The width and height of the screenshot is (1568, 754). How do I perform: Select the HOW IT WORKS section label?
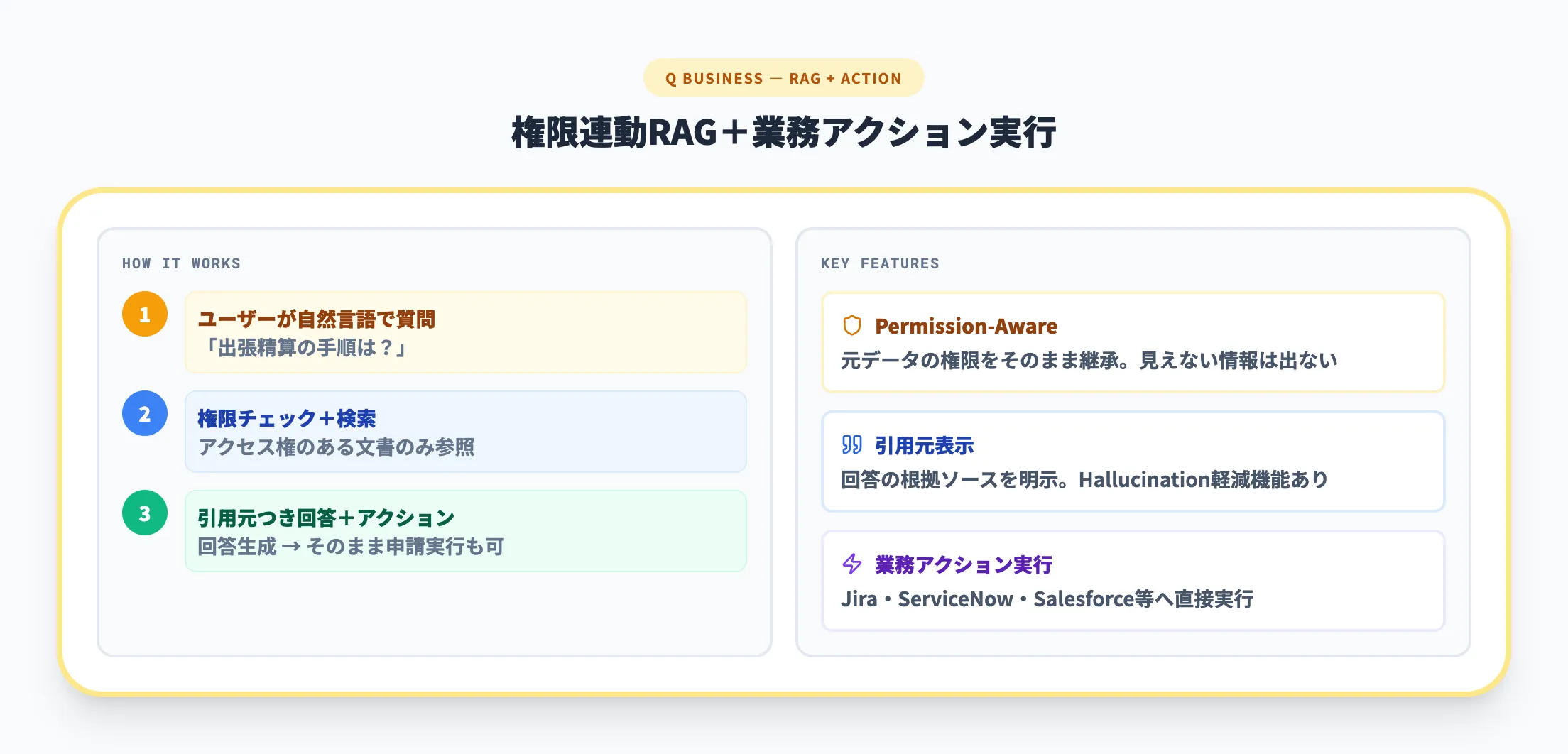click(x=180, y=263)
